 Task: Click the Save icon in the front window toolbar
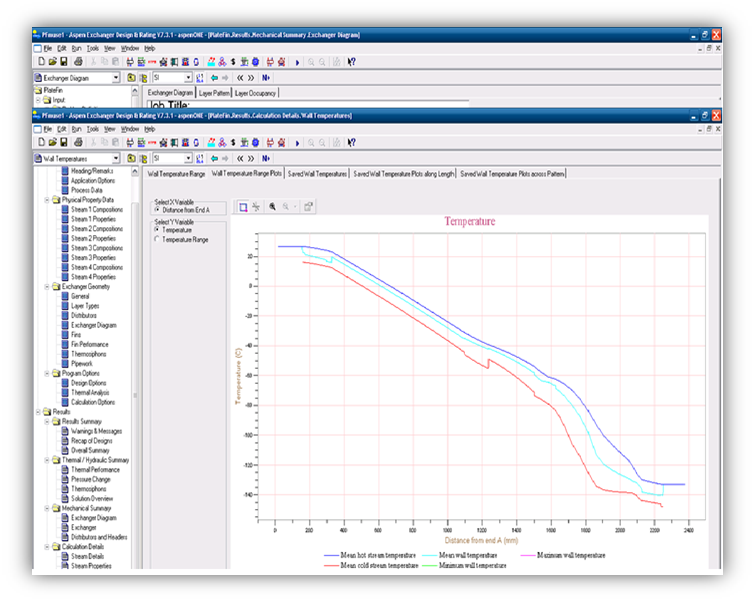click(x=63, y=143)
